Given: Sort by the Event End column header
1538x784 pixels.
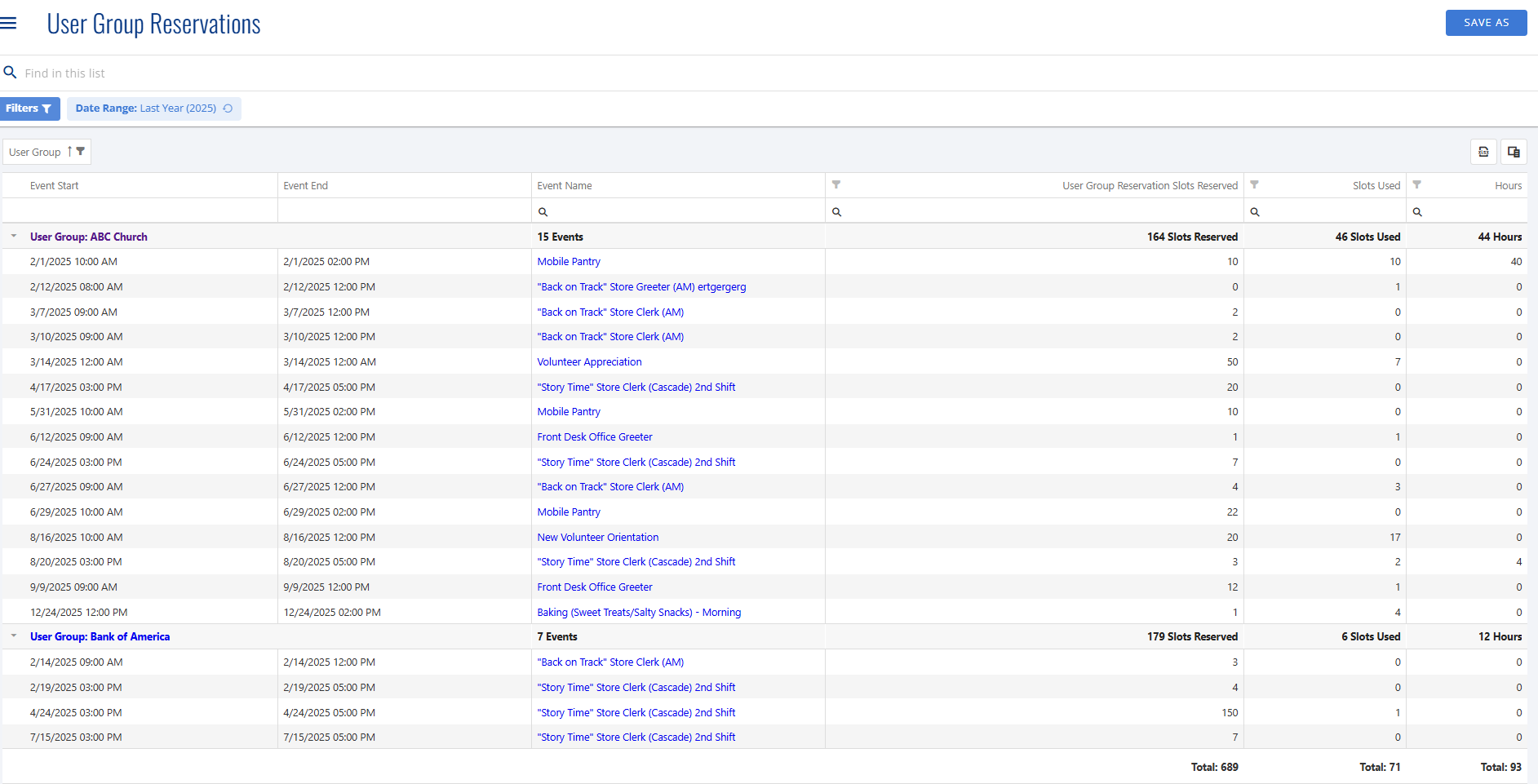Looking at the screenshot, I should point(306,186).
